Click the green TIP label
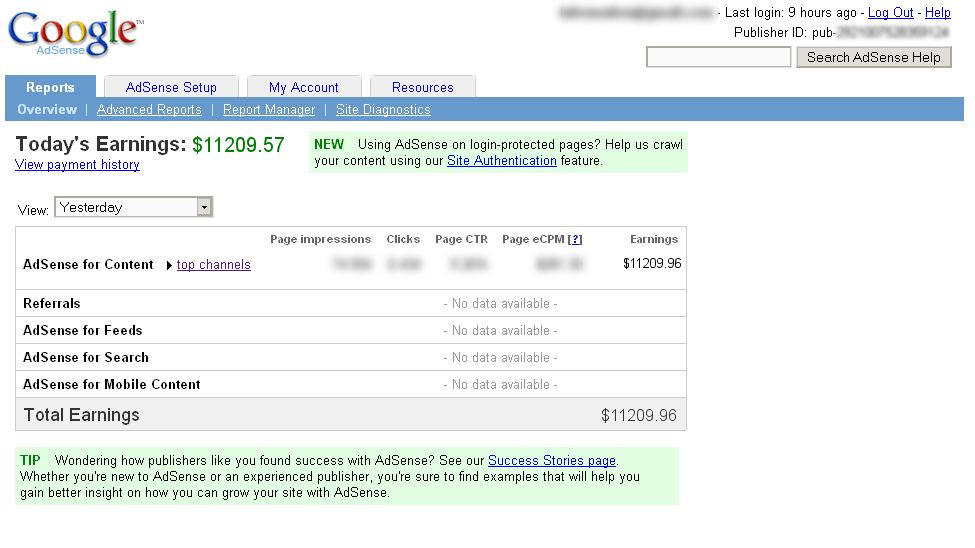Image resolution: width=975 pixels, height=548 pixels. pos(30,460)
